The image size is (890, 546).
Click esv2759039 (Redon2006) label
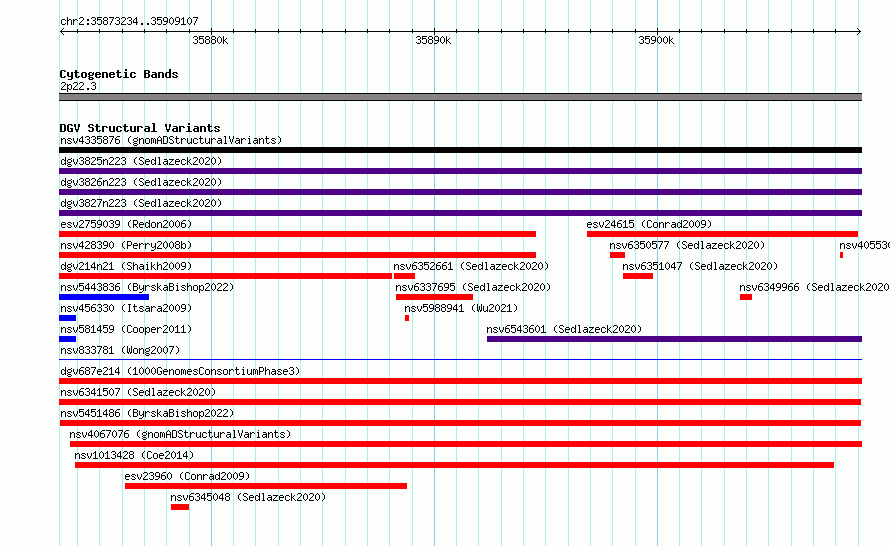point(126,224)
